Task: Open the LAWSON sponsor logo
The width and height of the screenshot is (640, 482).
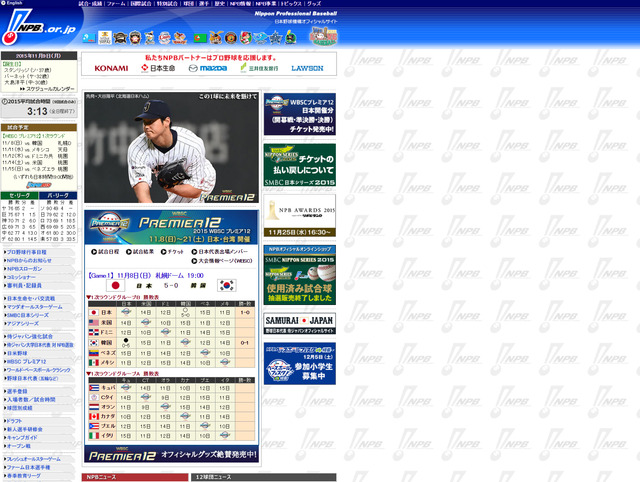Action: pyautogui.click(x=307, y=68)
